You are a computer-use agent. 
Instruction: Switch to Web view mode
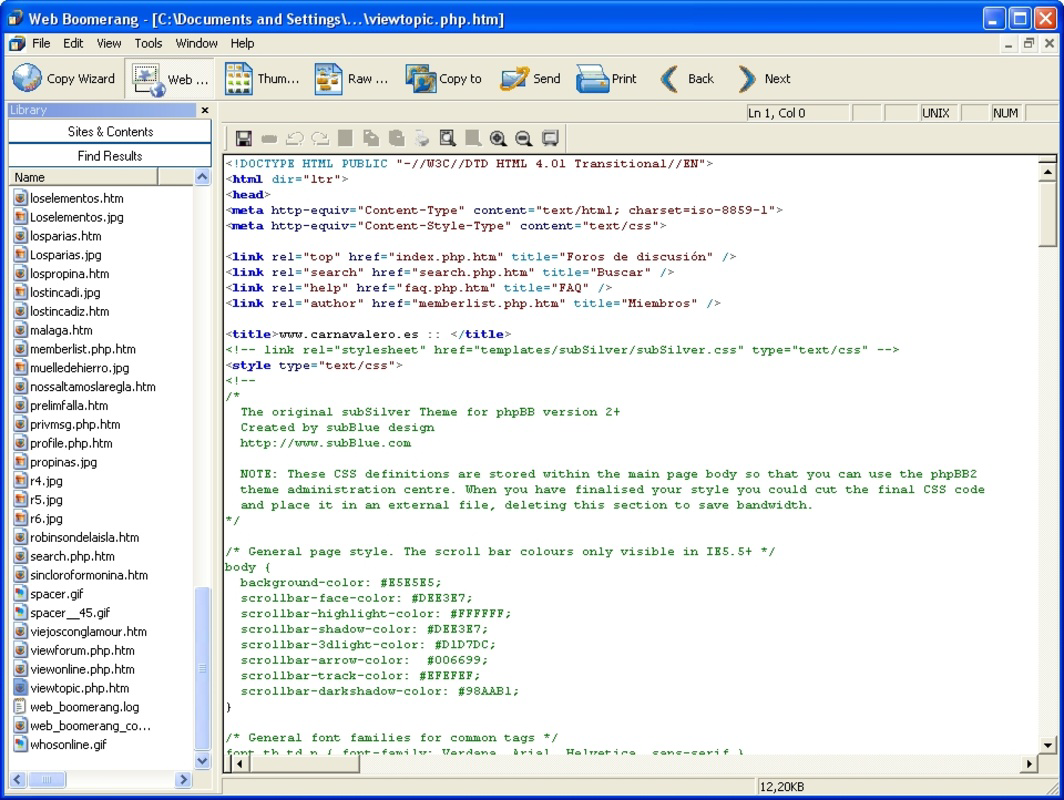click(170, 79)
